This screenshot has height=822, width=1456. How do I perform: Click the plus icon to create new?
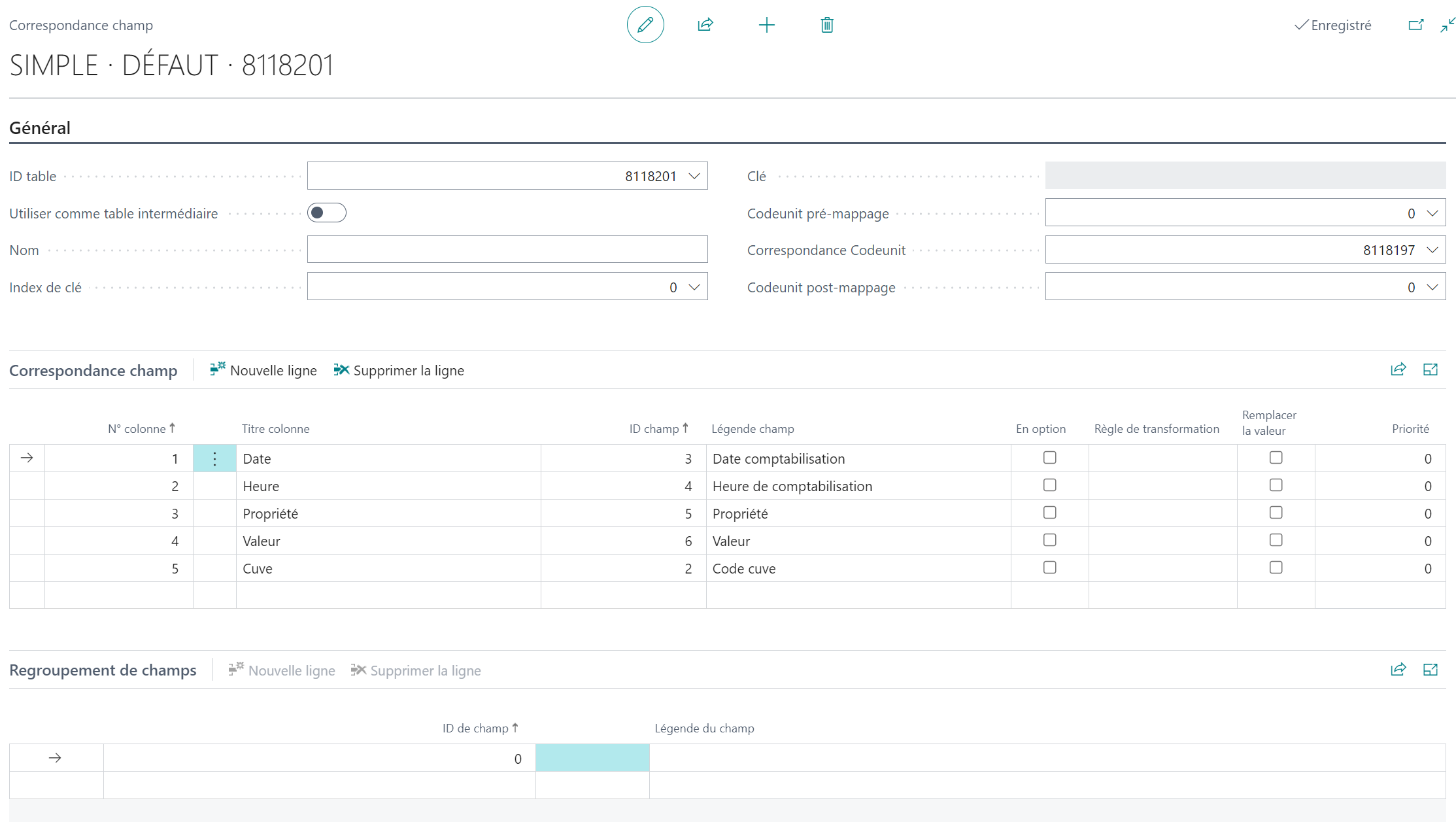766,25
